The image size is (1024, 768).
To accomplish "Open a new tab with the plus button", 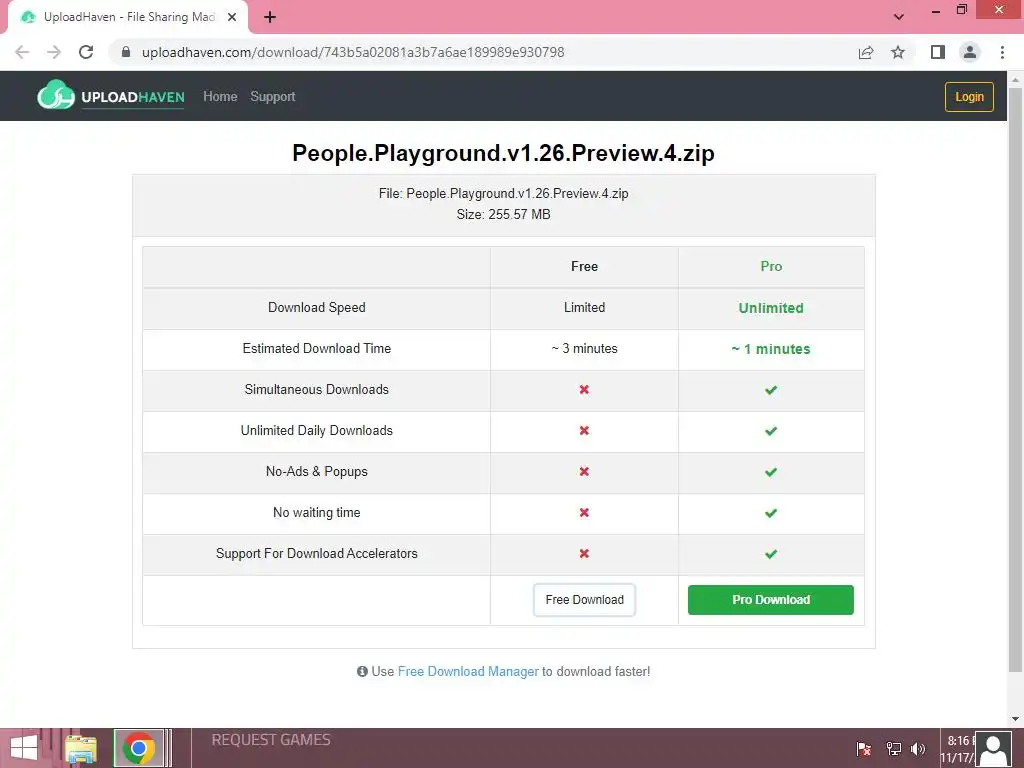I will click(270, 18).
